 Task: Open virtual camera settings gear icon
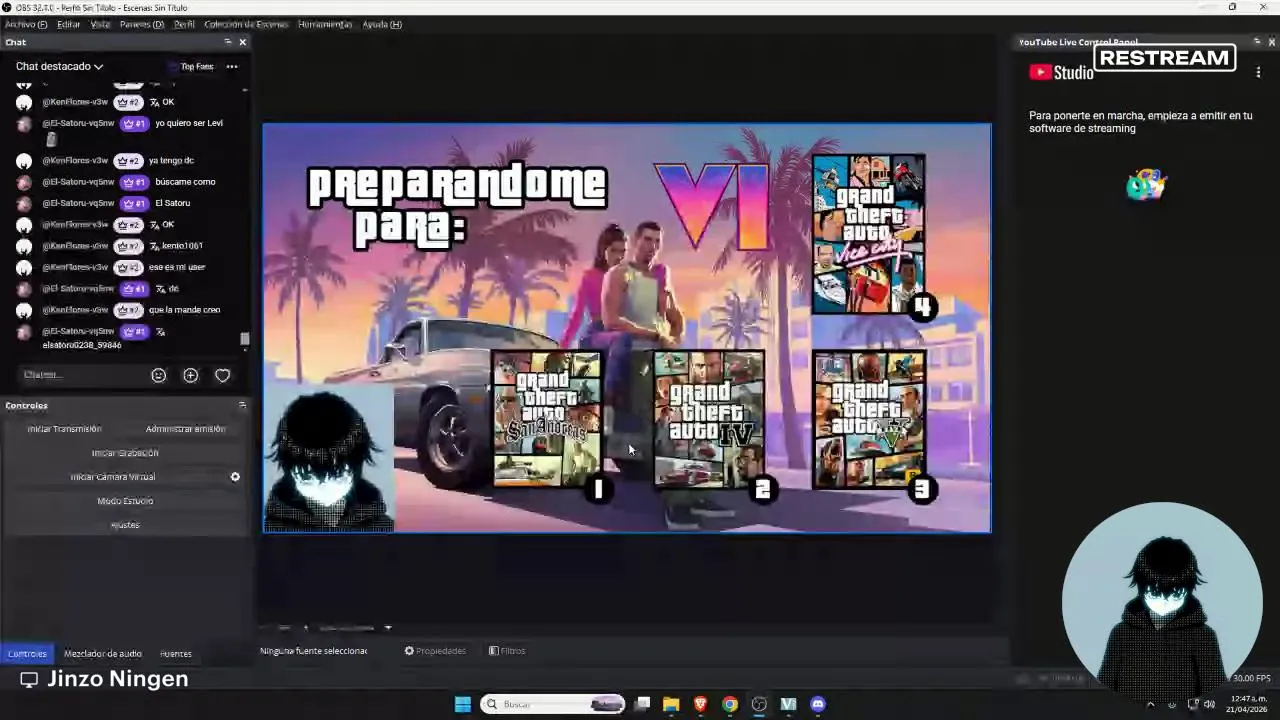coord(235,477)
